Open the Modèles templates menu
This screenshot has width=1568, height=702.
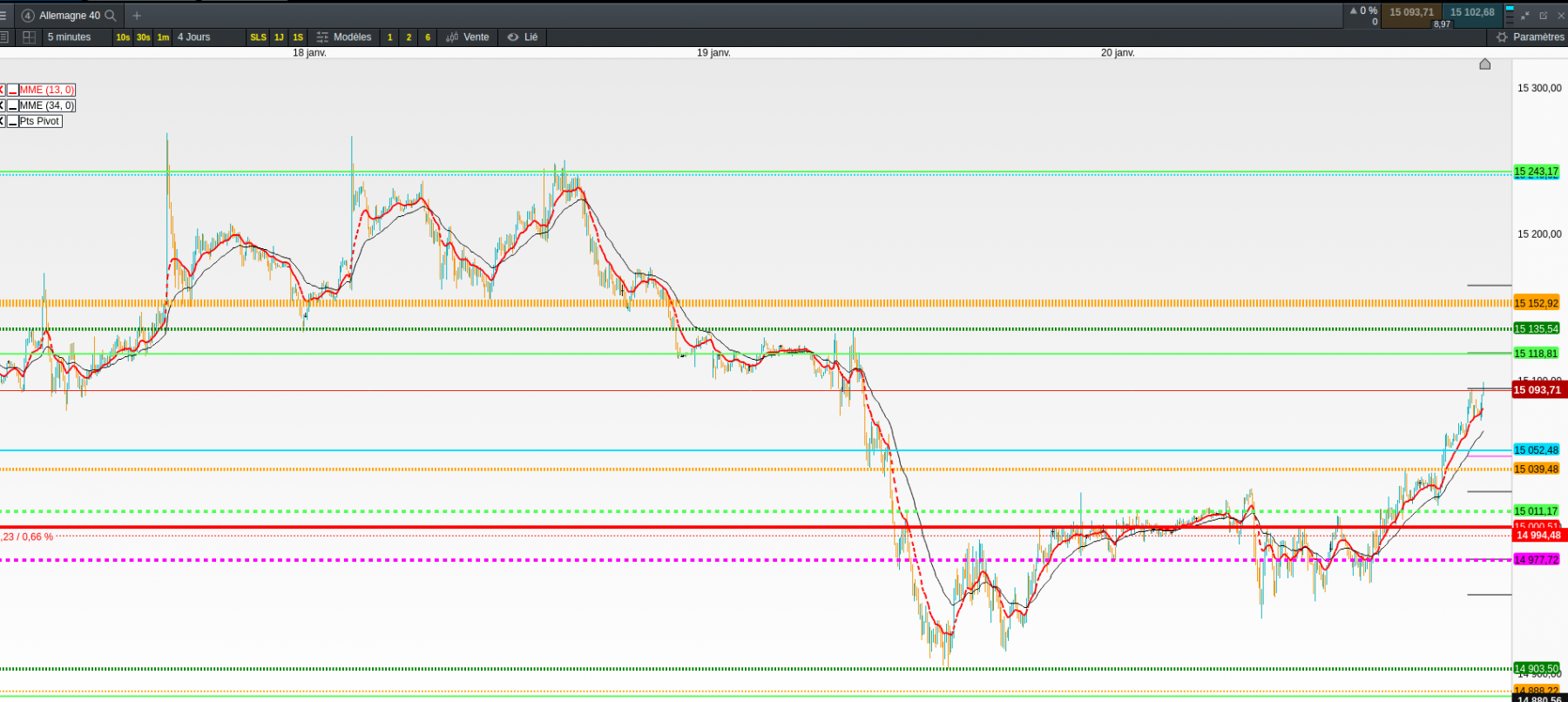(x=344, y=37)
